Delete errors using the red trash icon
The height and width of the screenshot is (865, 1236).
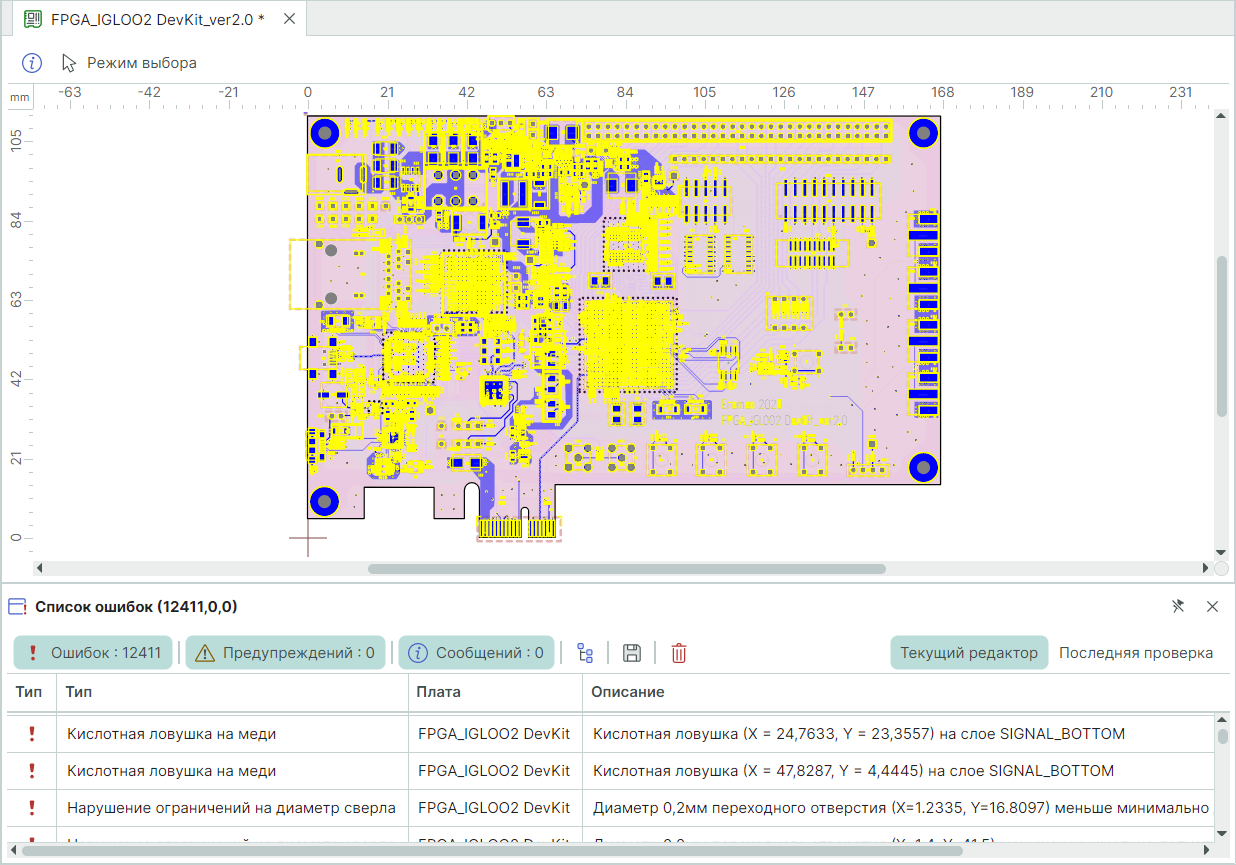(x=679, y=654)
